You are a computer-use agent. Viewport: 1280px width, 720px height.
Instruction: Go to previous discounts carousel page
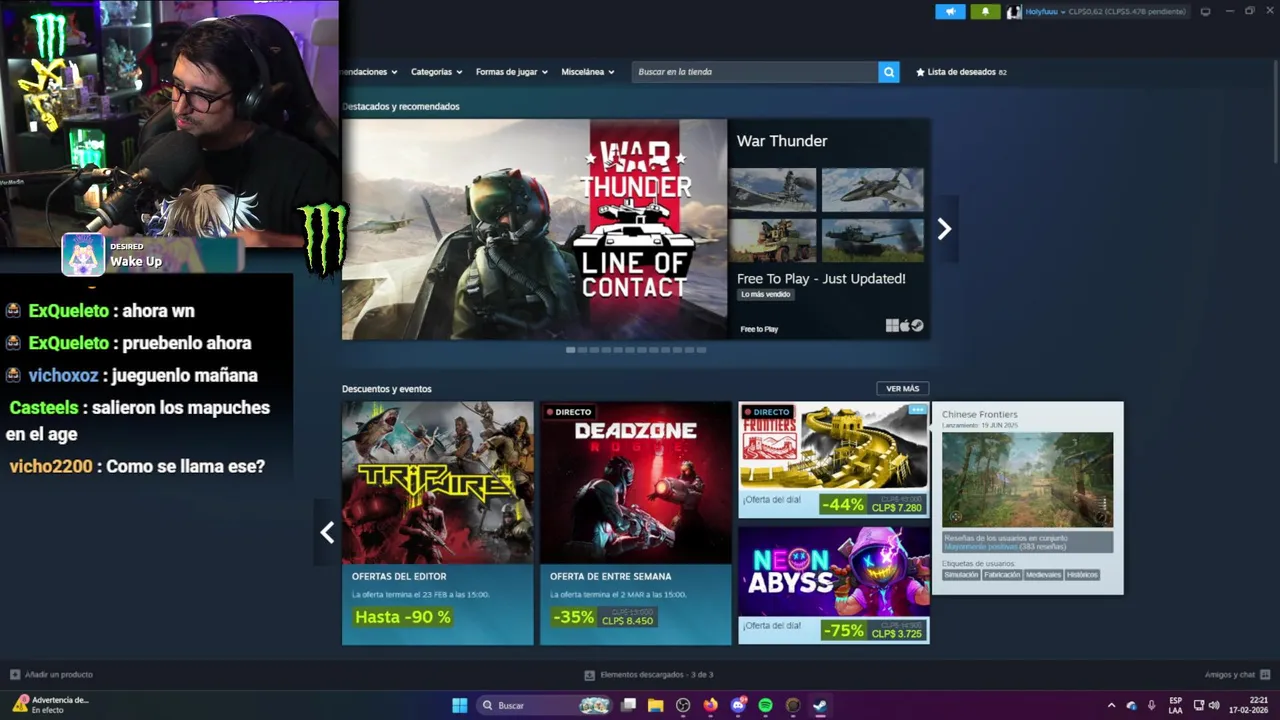[327, 532]
